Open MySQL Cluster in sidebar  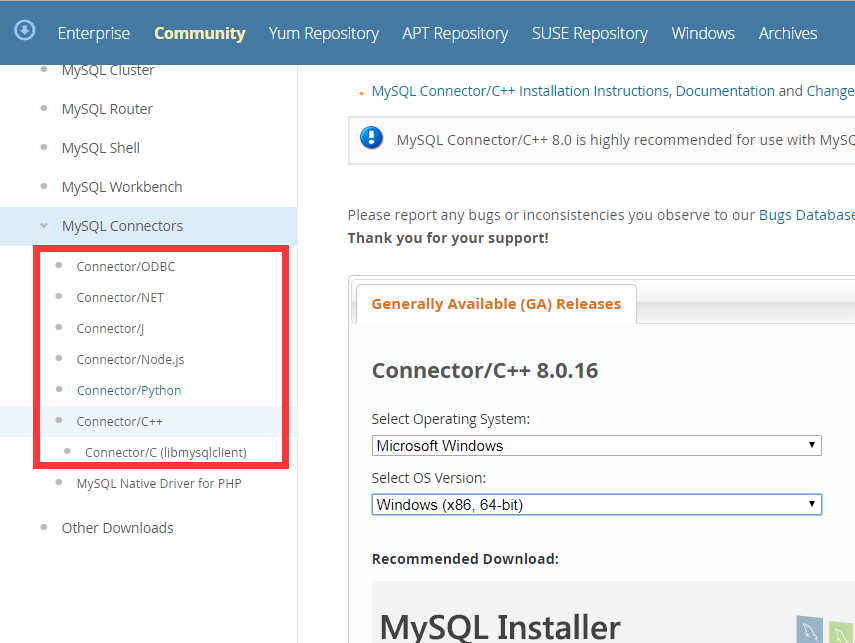(108, 70)
